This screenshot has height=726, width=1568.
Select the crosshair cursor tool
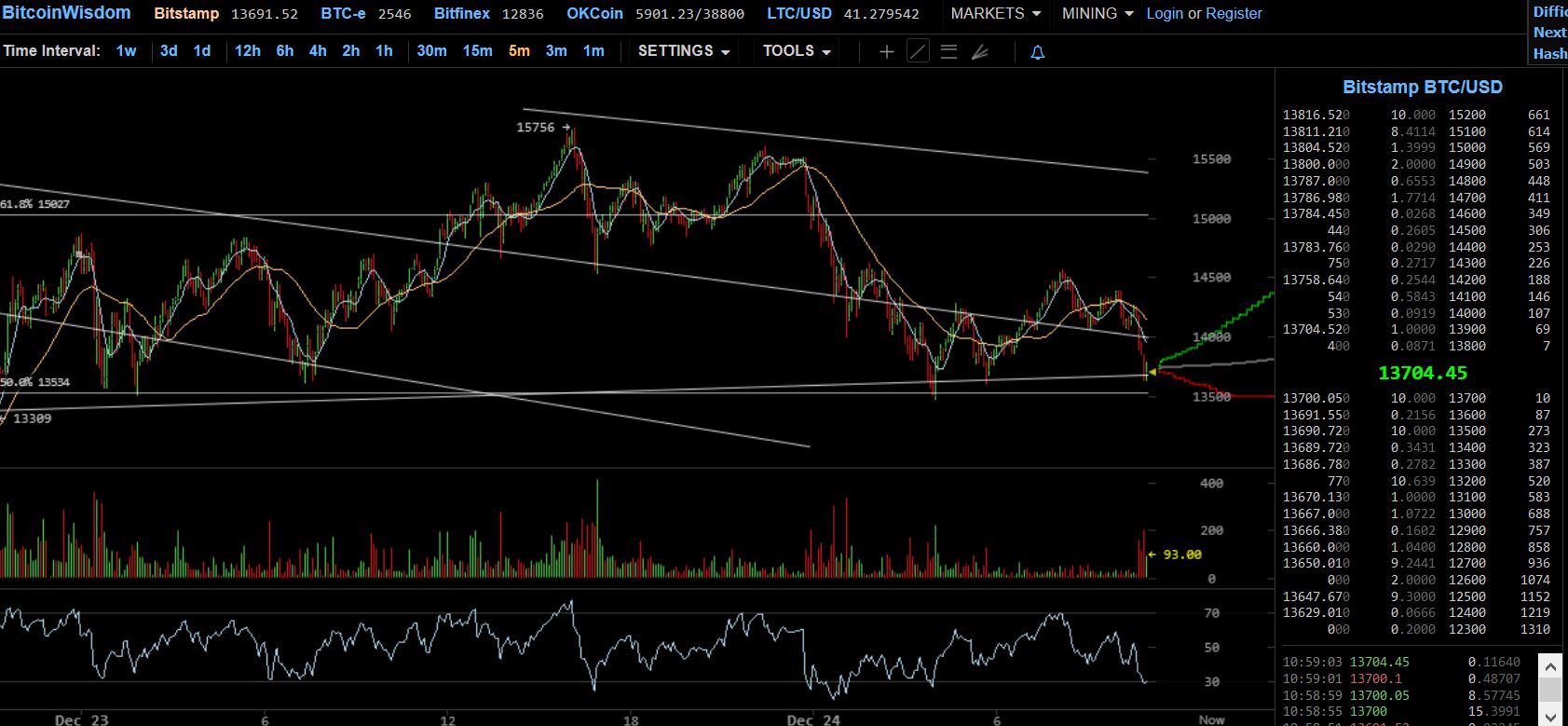tap(886, 52)
